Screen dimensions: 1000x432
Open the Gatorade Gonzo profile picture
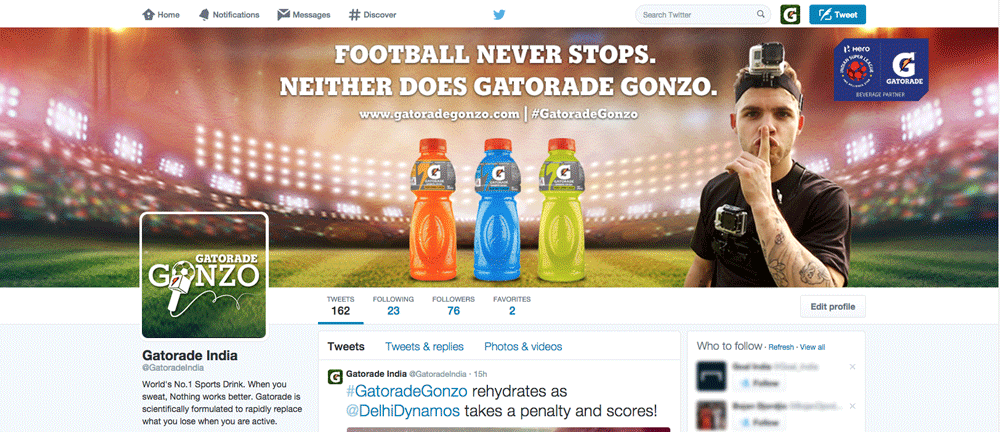point(204,277)
